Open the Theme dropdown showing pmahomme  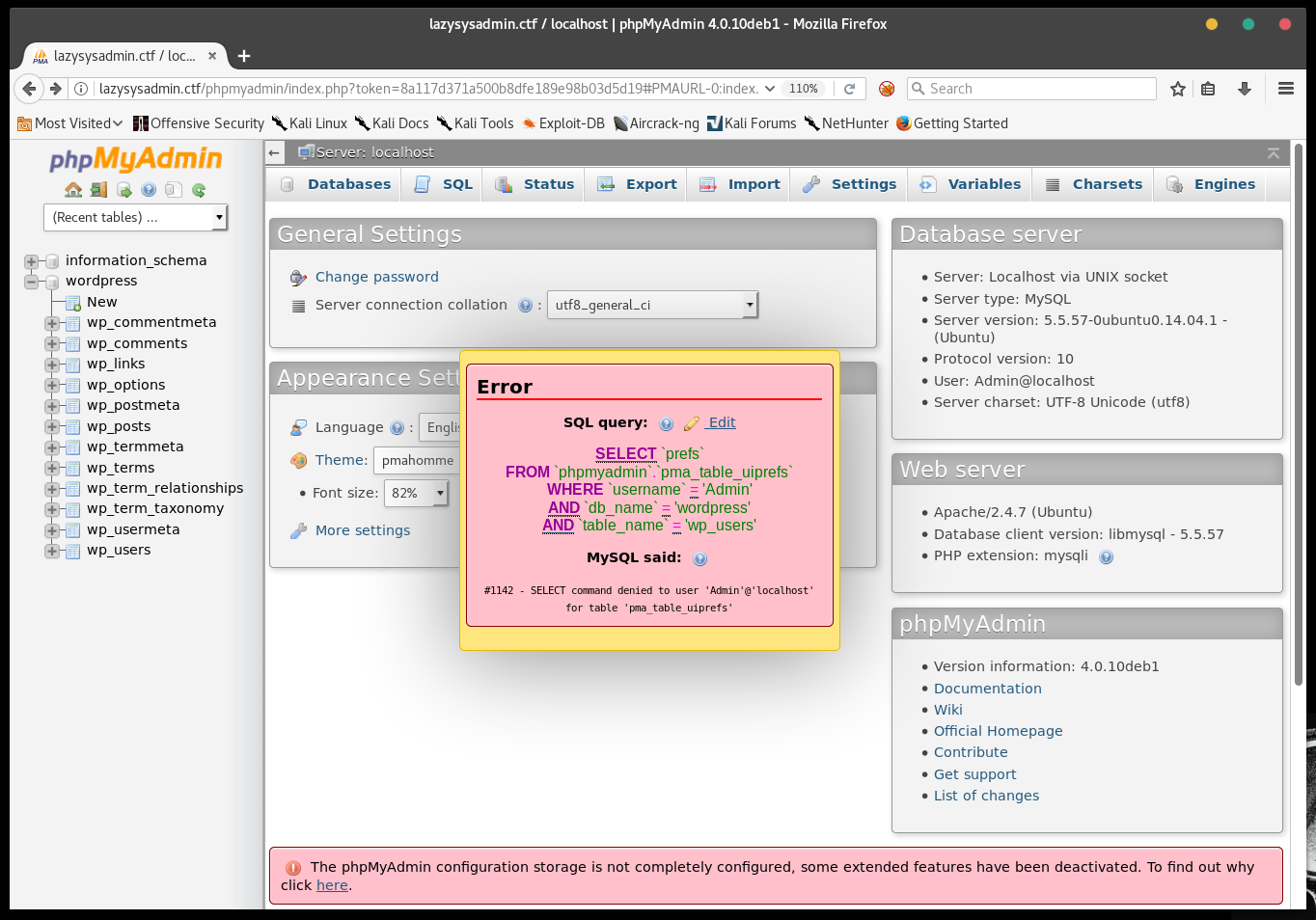click(x=417, y=461)
